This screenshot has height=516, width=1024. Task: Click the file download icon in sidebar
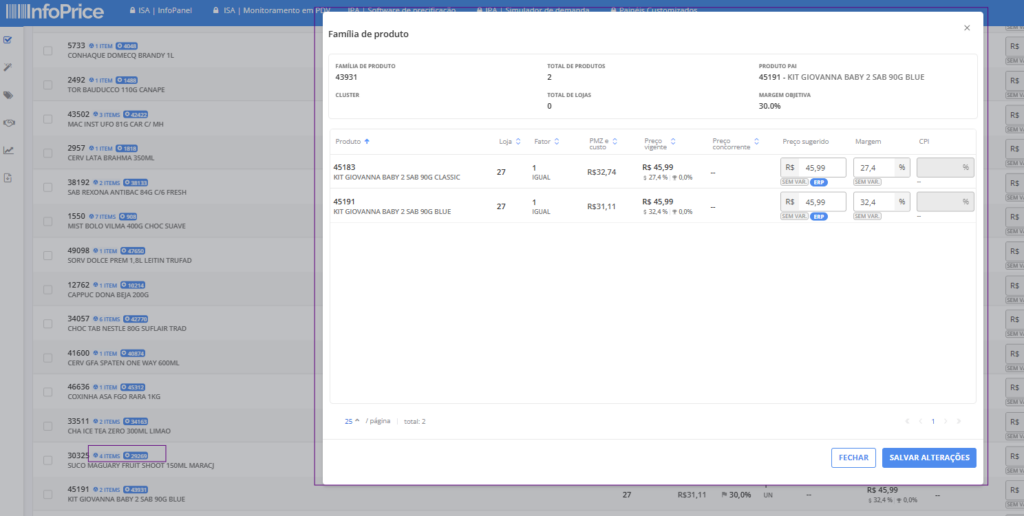point(8,178)
